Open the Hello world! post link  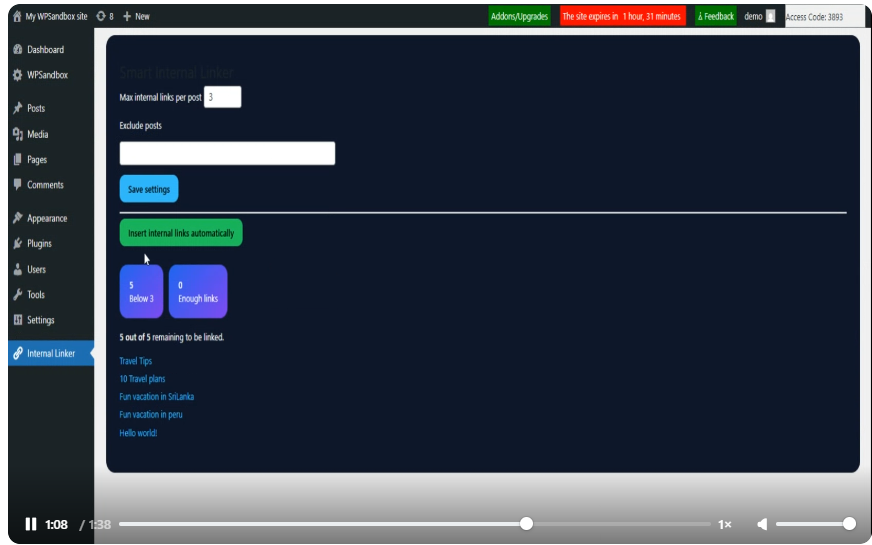[x=138, y=433]
